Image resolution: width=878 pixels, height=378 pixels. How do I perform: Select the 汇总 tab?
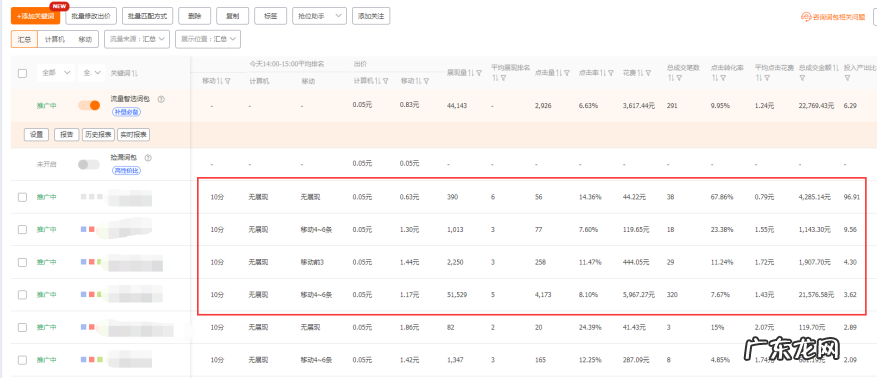pos(25,39)
